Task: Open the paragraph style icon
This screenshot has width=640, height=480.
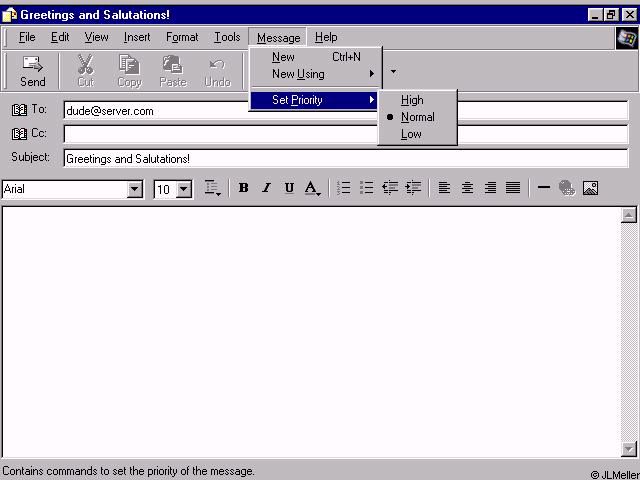Action: 212,188
